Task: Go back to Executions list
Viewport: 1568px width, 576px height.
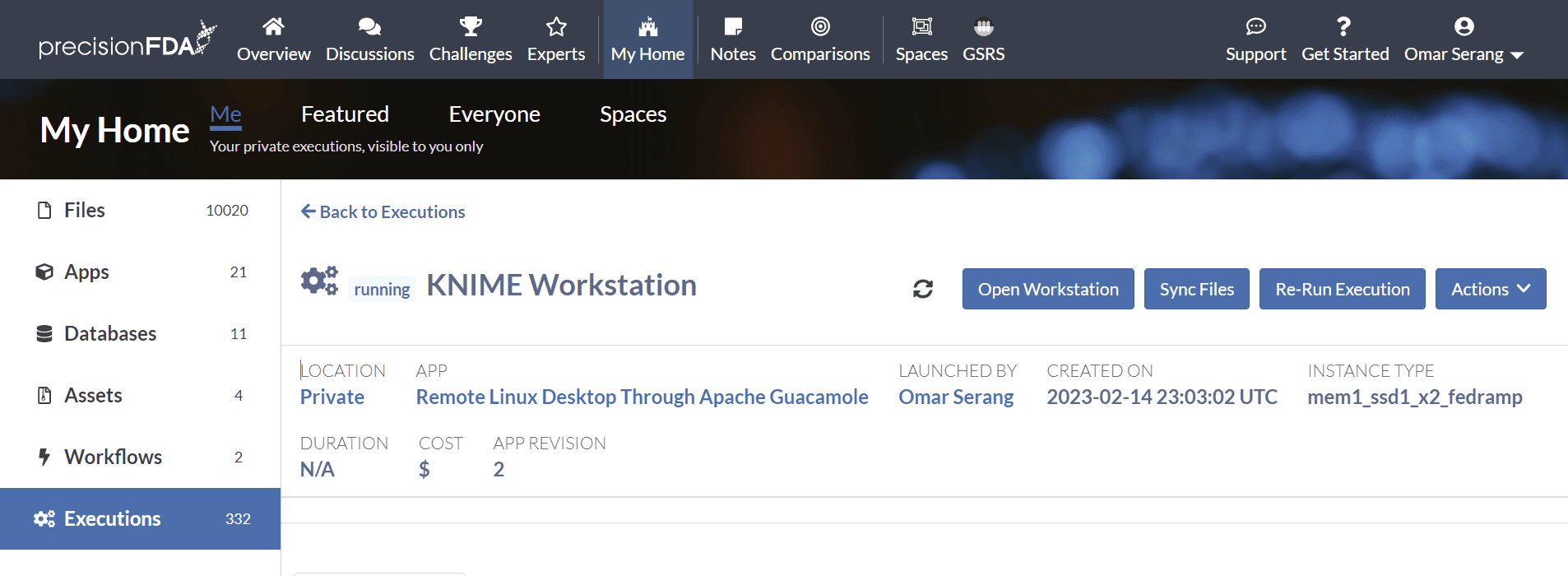Action: 383,211
